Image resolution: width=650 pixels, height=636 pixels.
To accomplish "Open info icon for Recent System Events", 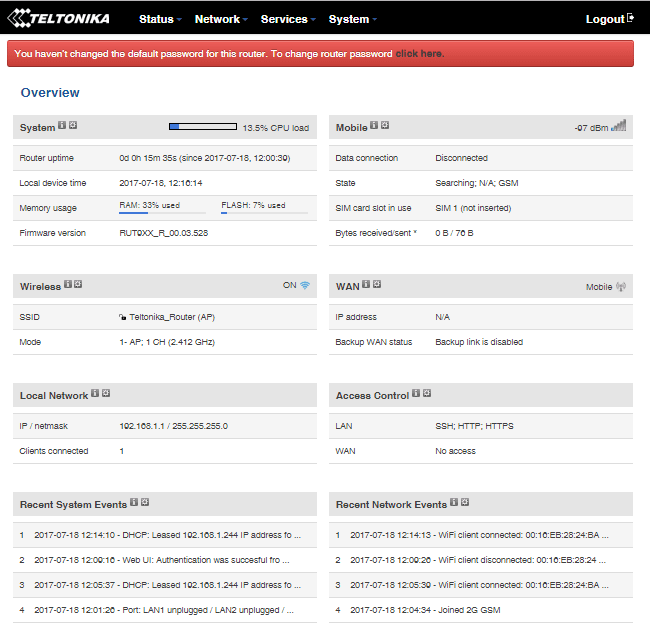I will point(134,503).
